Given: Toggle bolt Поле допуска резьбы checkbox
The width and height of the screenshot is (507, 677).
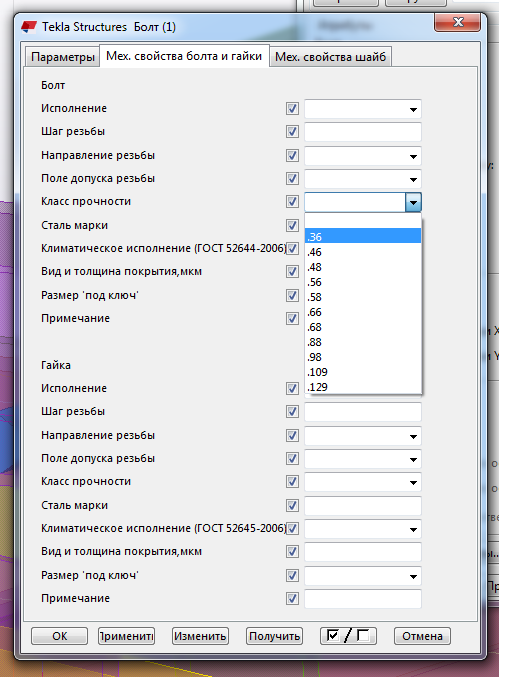Looking at the screenshot, I should [292, 178].
